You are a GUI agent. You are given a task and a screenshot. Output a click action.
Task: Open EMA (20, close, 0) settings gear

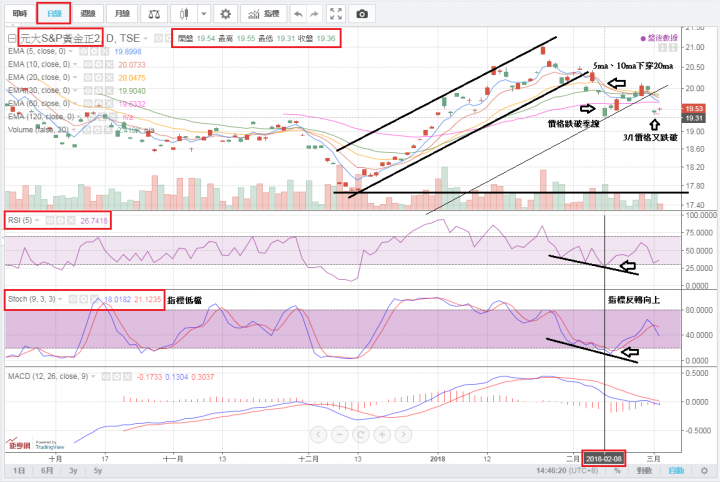pos(98,78)
